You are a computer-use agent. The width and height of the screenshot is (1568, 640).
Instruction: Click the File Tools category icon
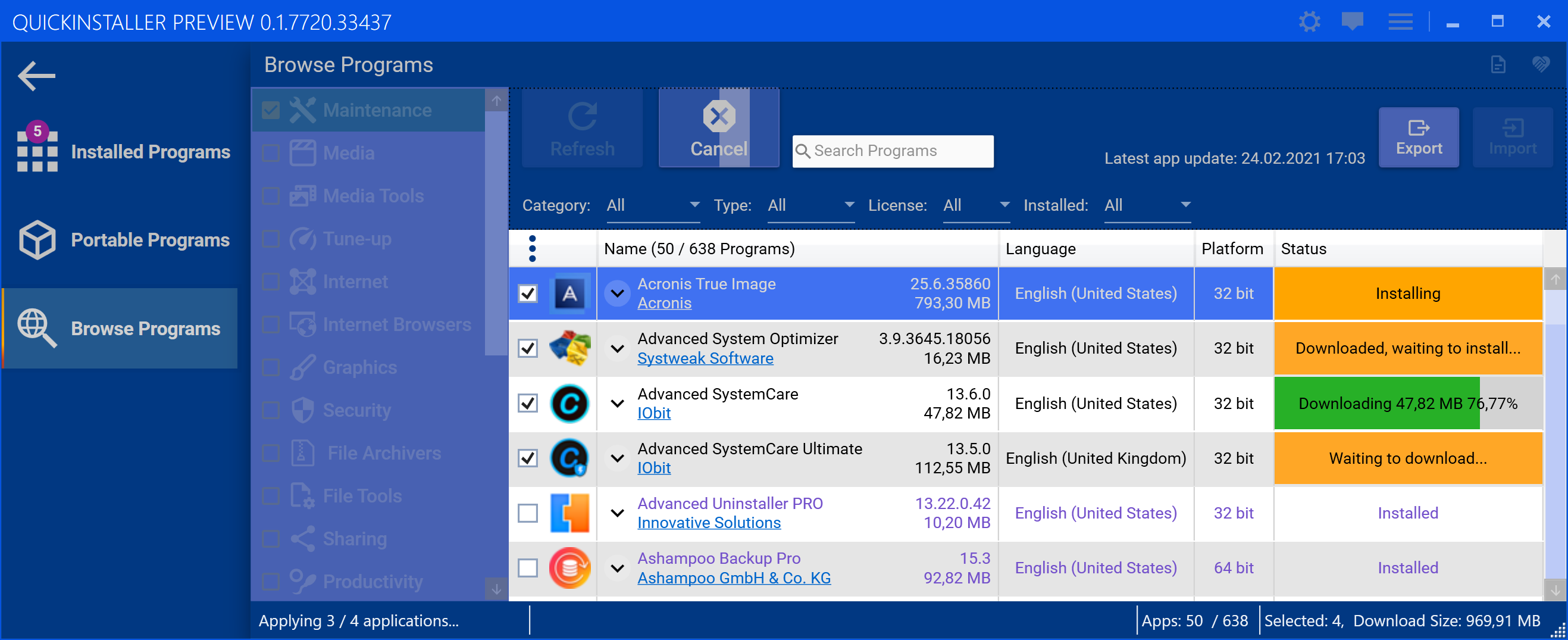point(302,496)
